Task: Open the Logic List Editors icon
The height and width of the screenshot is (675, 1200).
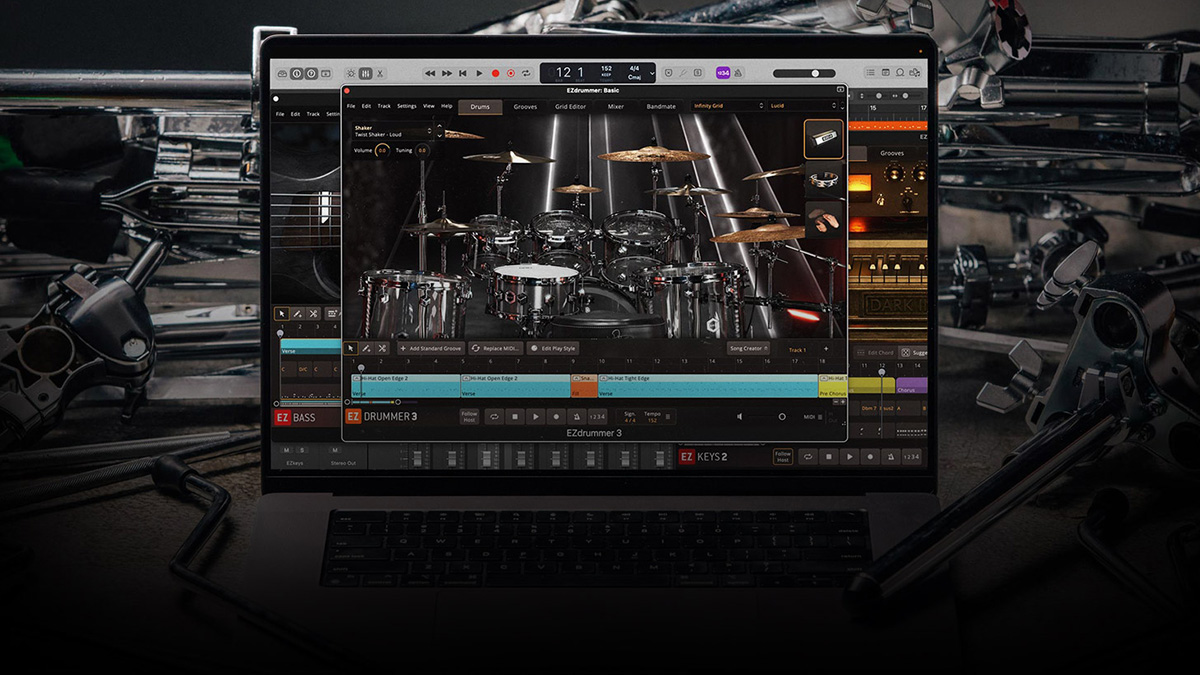Action: [871, 73]
